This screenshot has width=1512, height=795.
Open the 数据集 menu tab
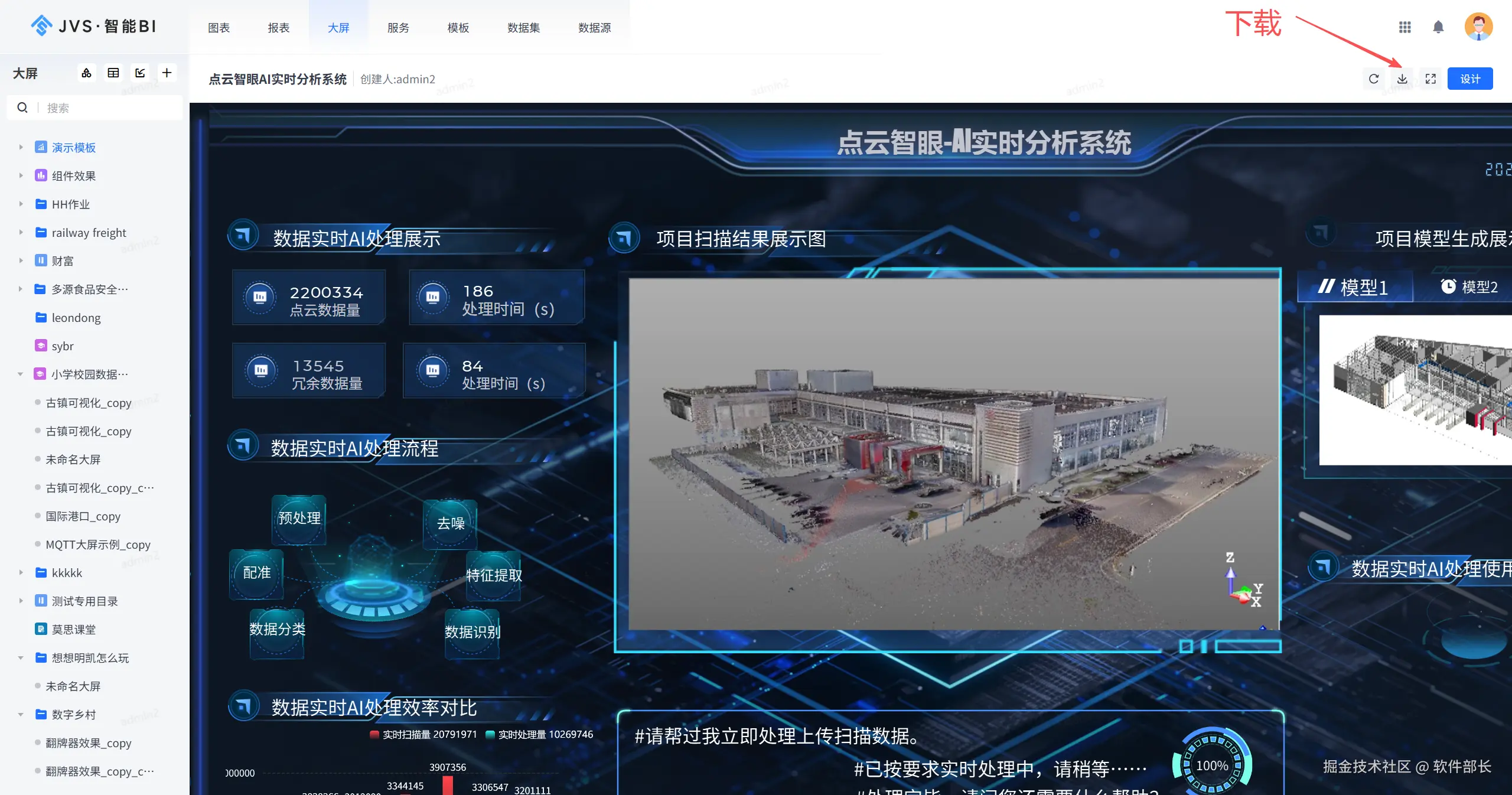point(523,28)
